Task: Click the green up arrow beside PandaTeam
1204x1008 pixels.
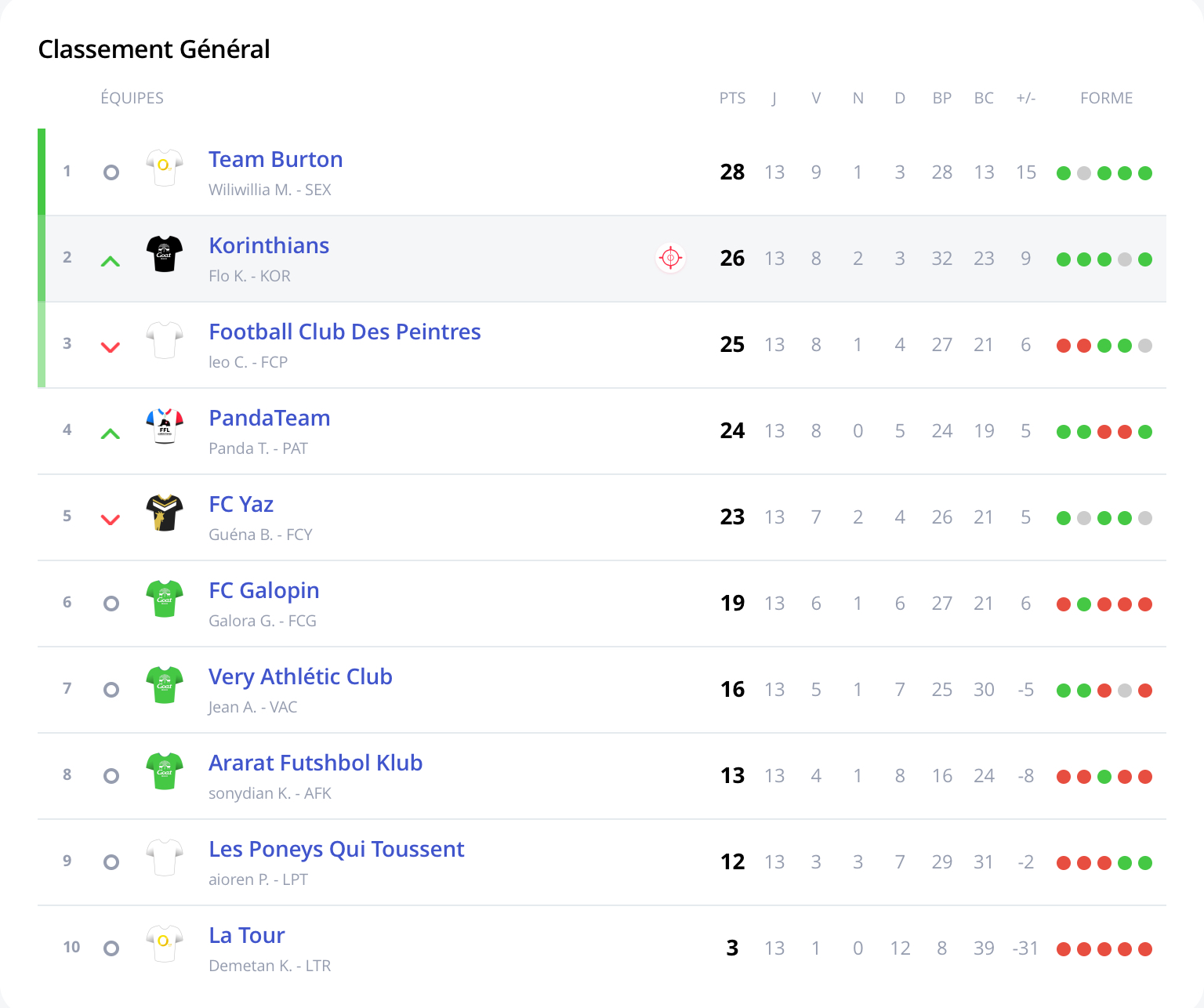Action: coord(111,433)
